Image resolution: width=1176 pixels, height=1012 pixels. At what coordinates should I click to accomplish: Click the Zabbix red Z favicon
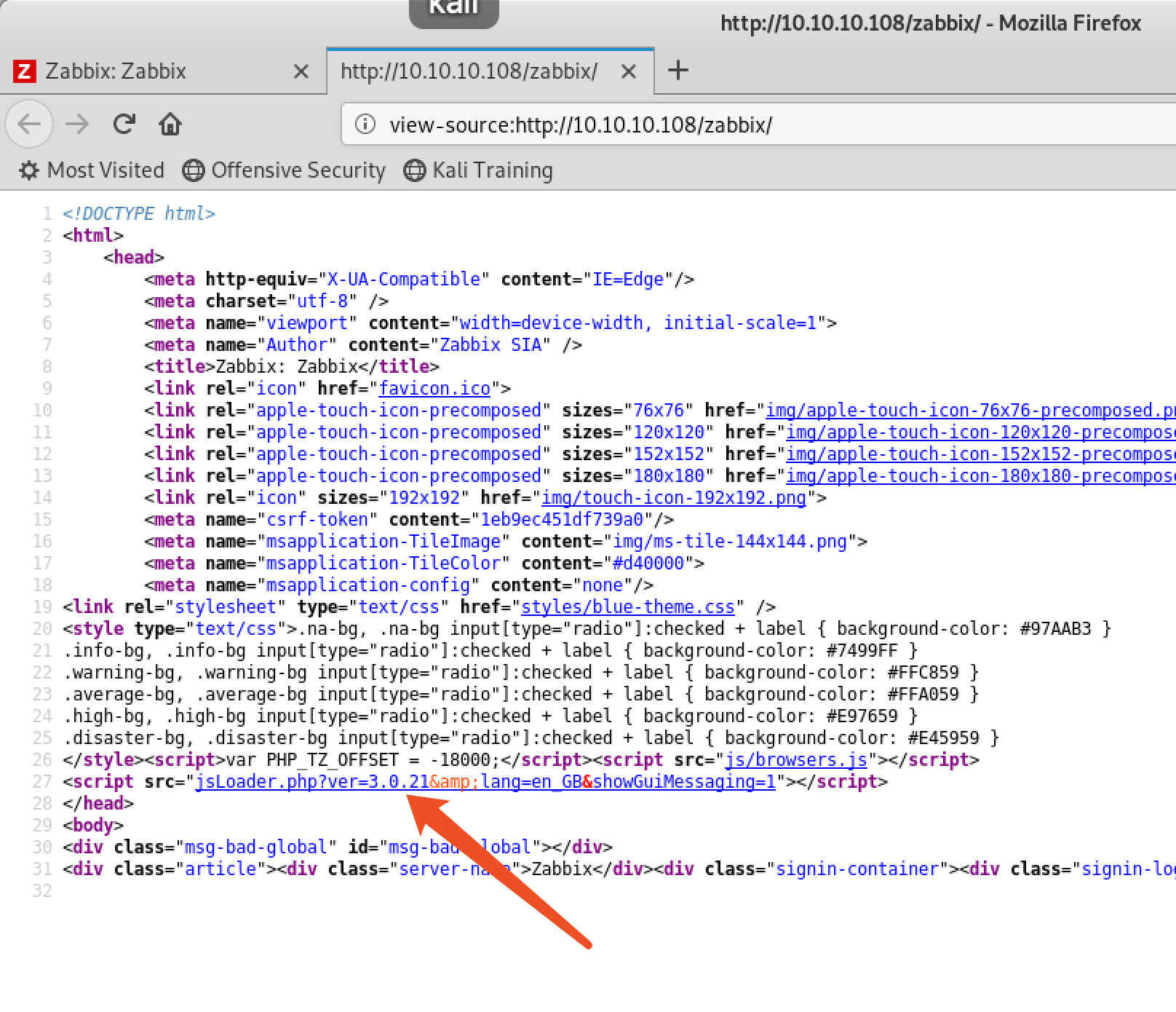click(25, 71)
